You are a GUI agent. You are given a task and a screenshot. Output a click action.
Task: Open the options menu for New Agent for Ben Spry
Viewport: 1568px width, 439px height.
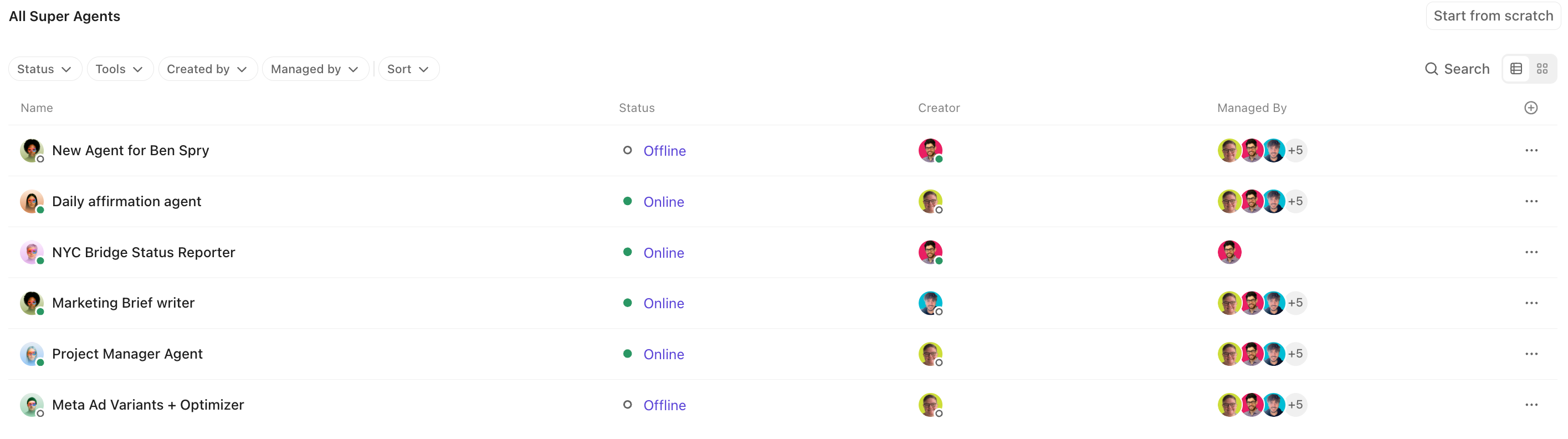click(1532, 150)
